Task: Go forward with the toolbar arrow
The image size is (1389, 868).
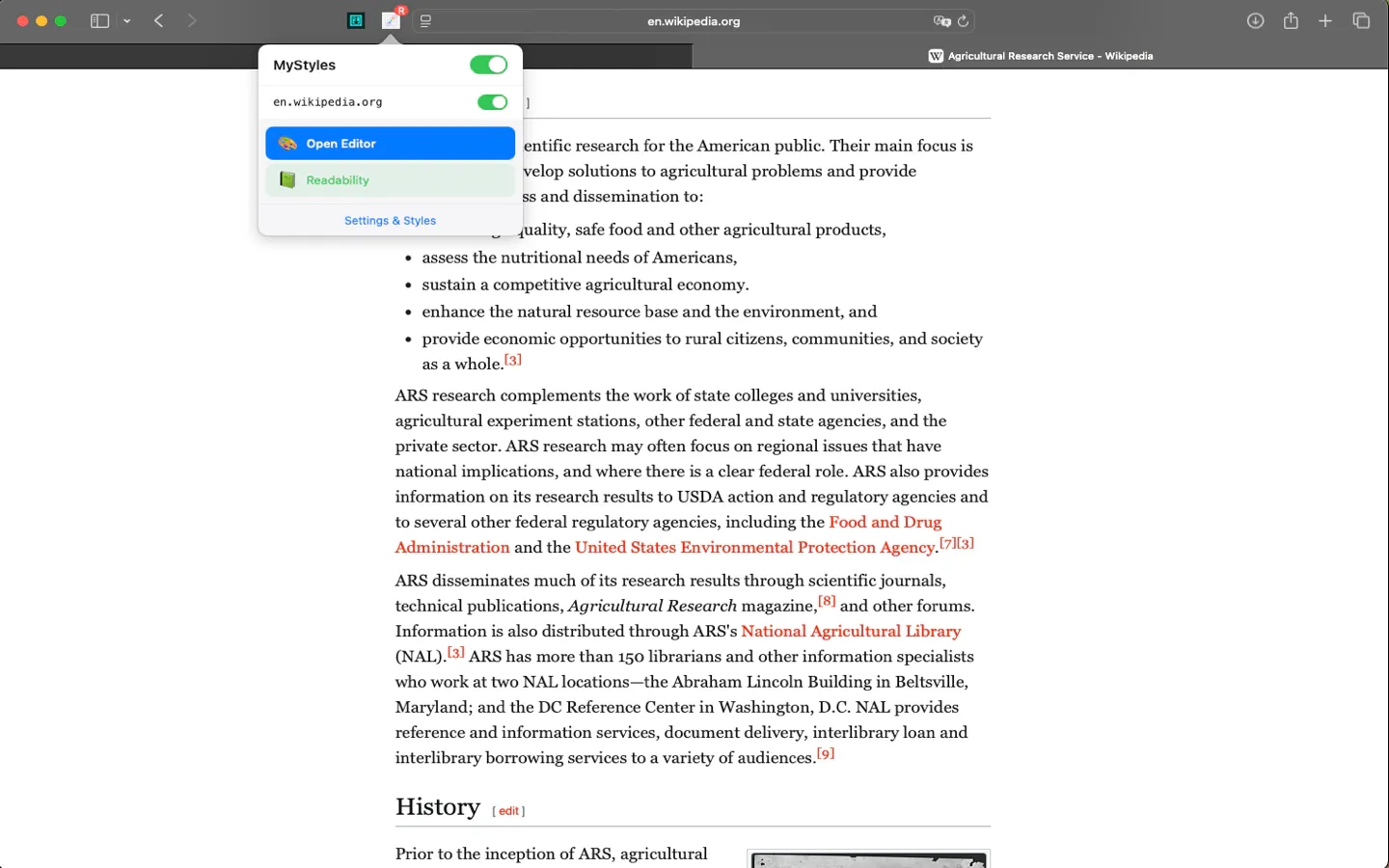Action: 192,20
